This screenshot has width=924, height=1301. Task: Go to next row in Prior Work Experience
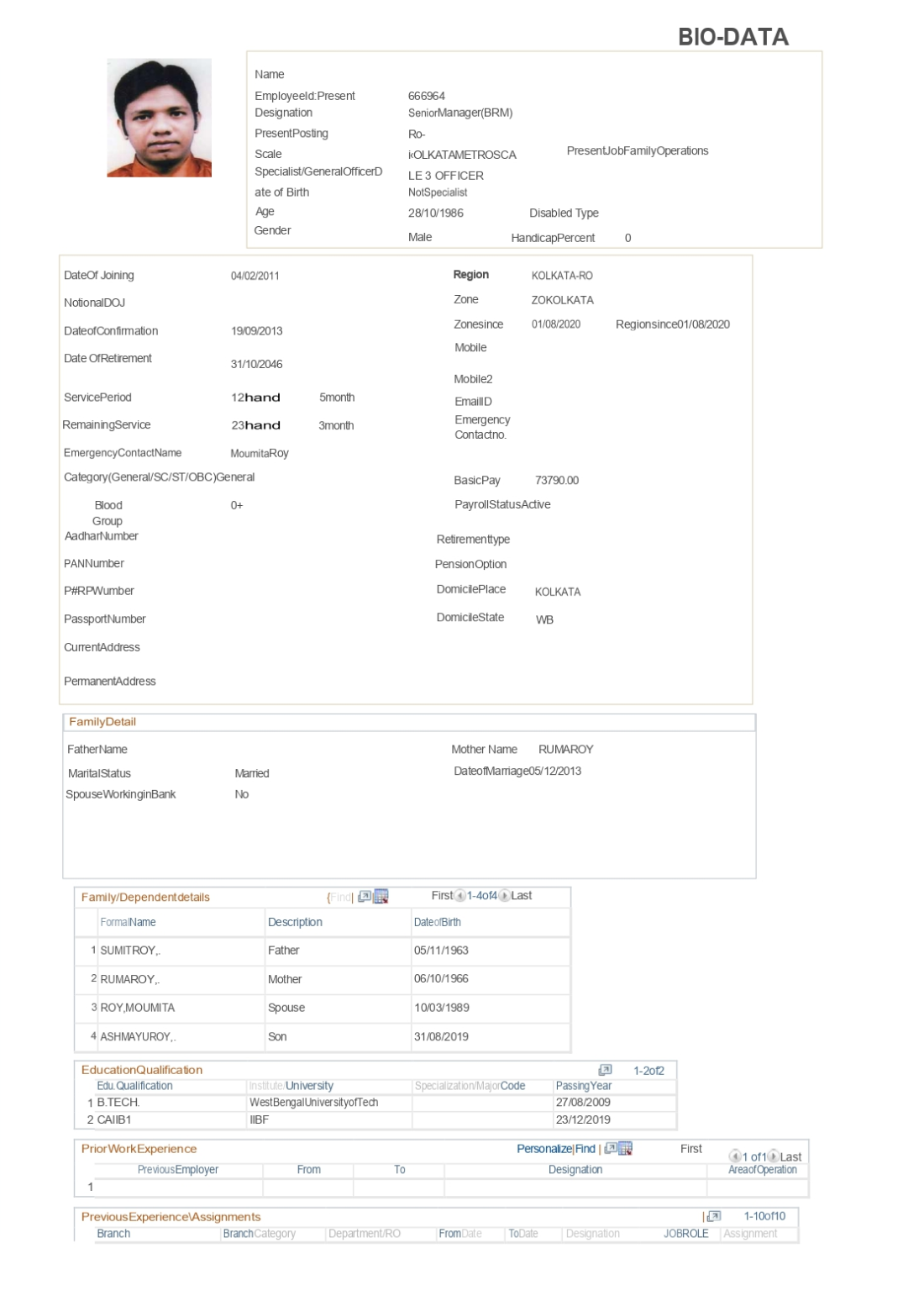773,1156
